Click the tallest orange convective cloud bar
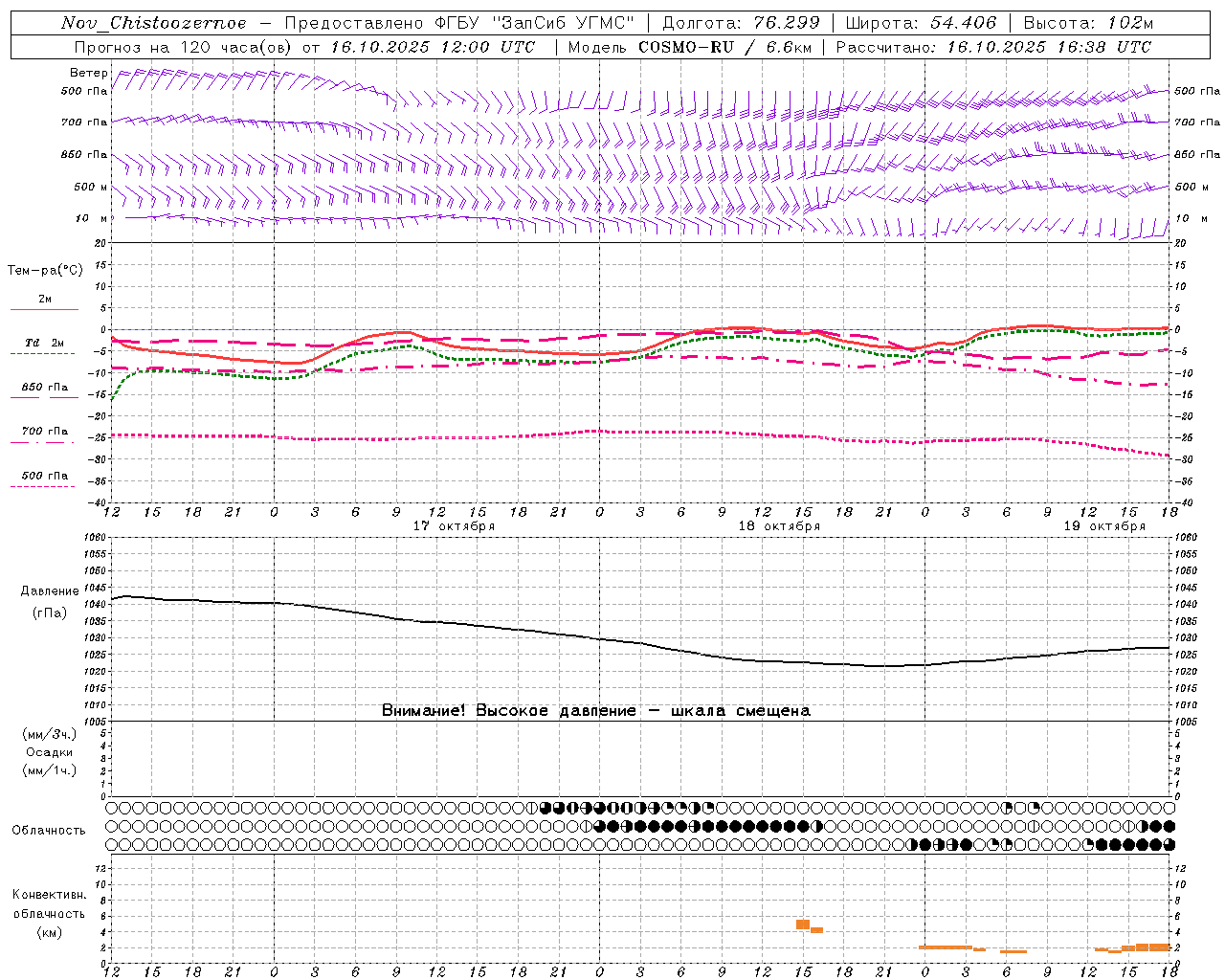This screenshot has height=980, width=1225. [803, 924]
